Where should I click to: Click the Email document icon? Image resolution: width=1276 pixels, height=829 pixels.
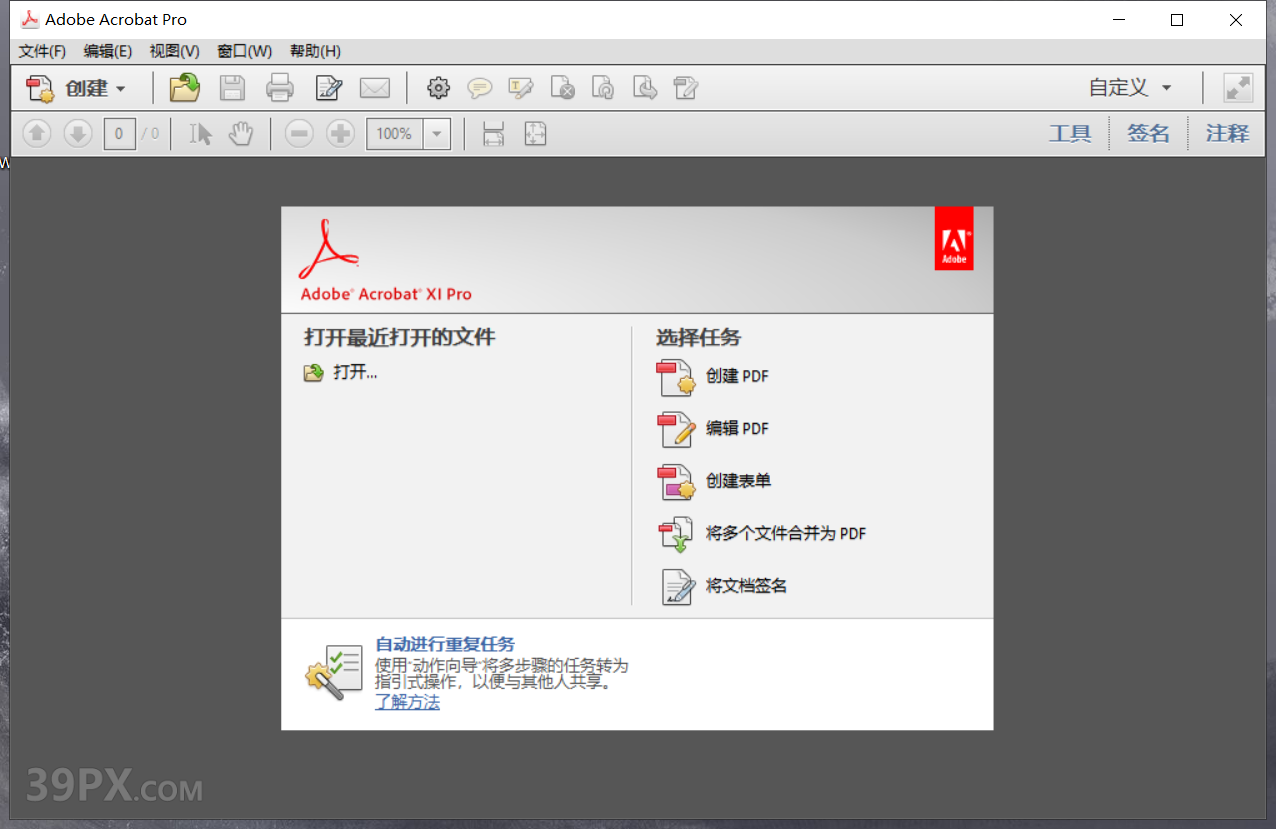375,88
